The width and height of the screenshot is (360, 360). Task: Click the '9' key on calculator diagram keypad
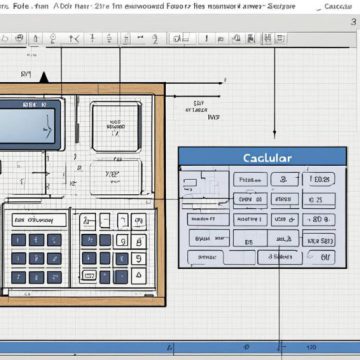pyautogui.click(x=139, y=258)
